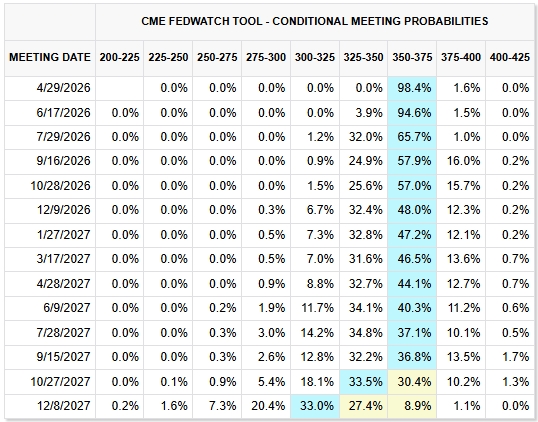This screenshot has width=538, height=422.
Task: Click the 65.7% cell for 7/29/2026
Action: (x=412, y=137)
